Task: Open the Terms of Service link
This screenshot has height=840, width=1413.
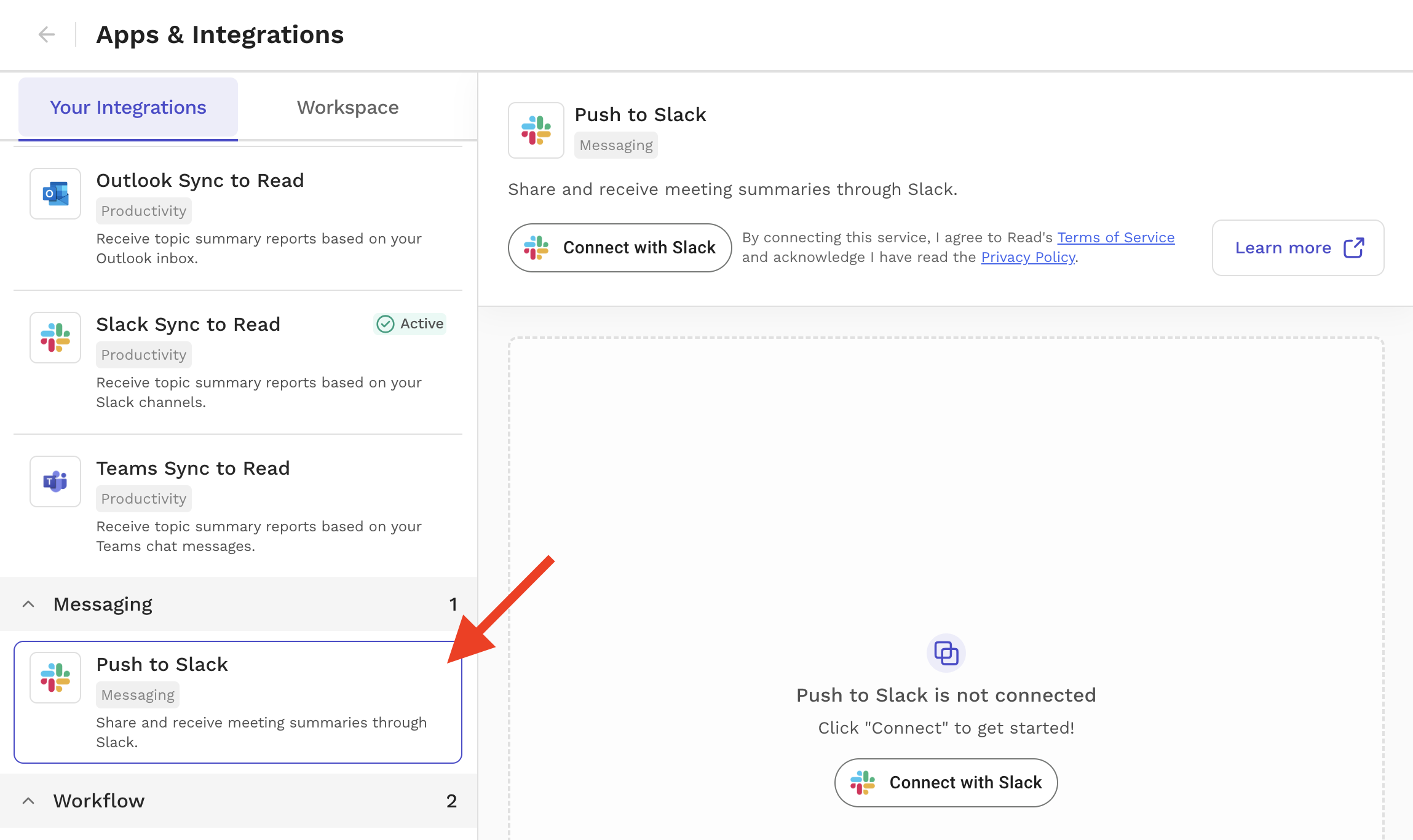Action: (1116, 237)
